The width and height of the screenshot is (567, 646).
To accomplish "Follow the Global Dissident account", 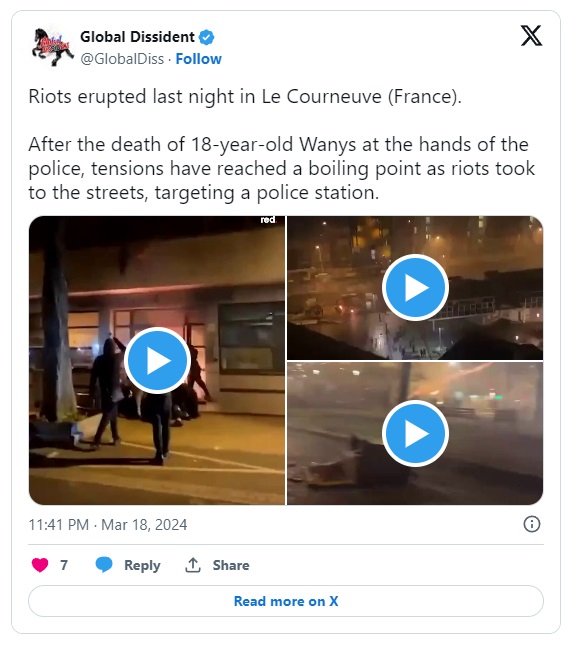I will [199, 59].
